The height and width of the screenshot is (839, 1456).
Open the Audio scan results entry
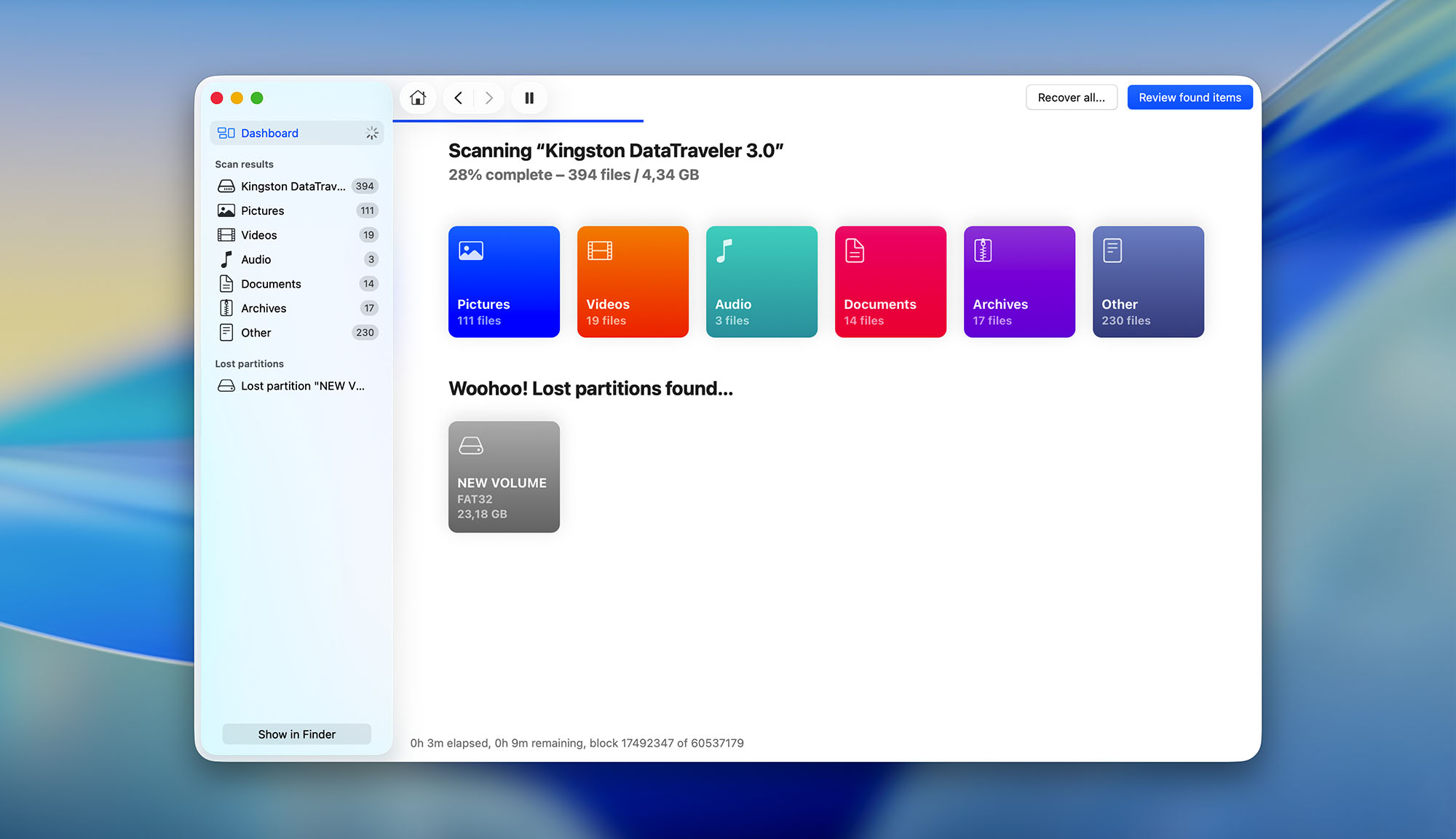point(256,259)
